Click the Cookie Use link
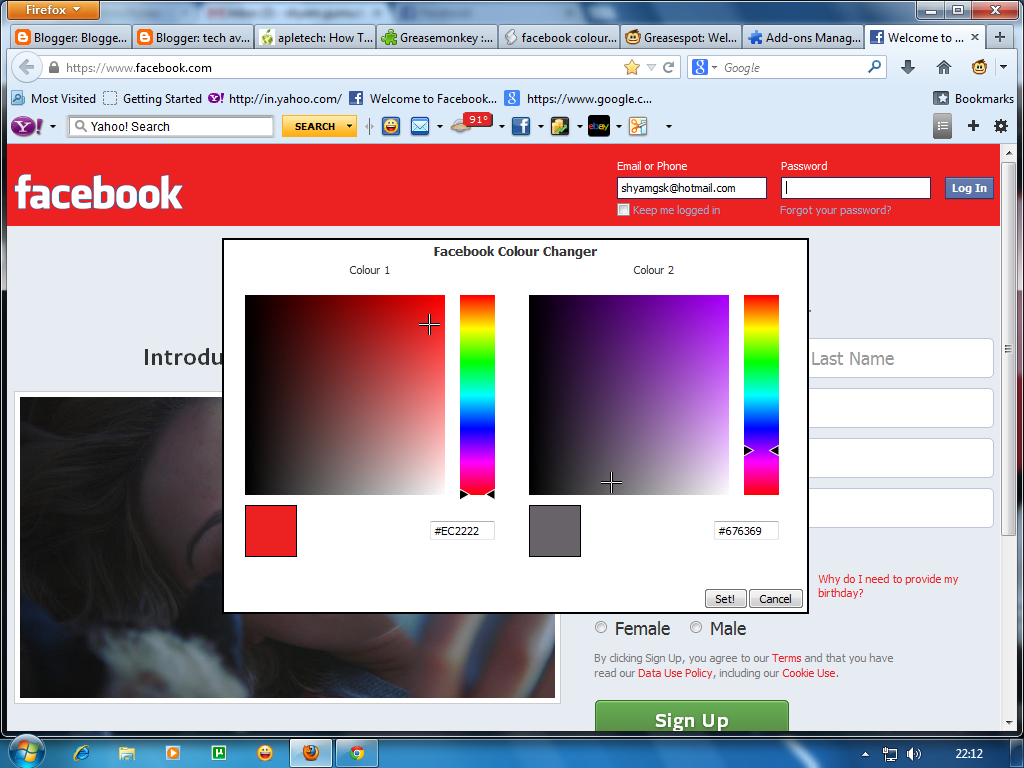This screenshot has height=768, width=1024. click(808, 673)
